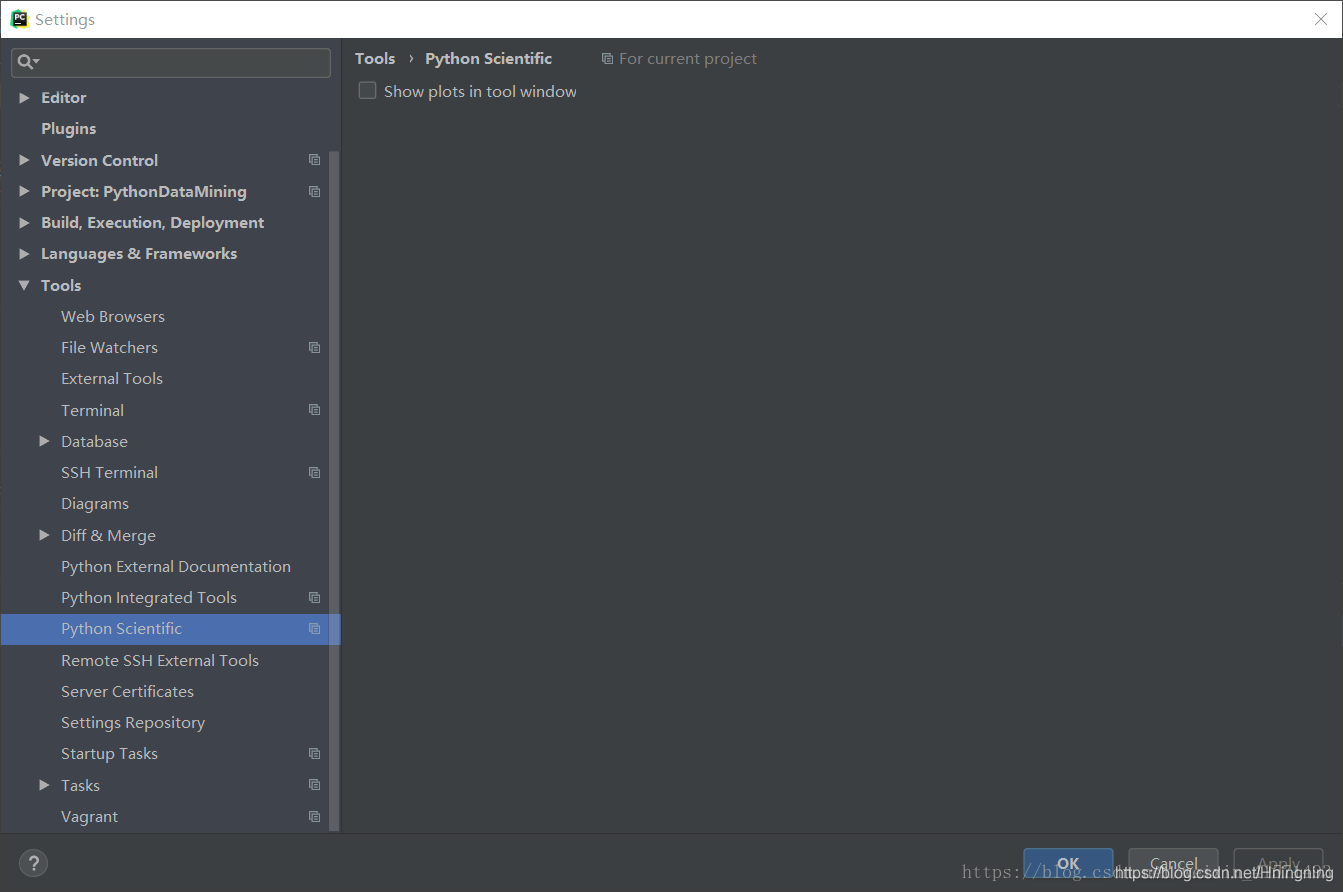
Task: Enable 'Show plots in tool window'
Action: 367,90
